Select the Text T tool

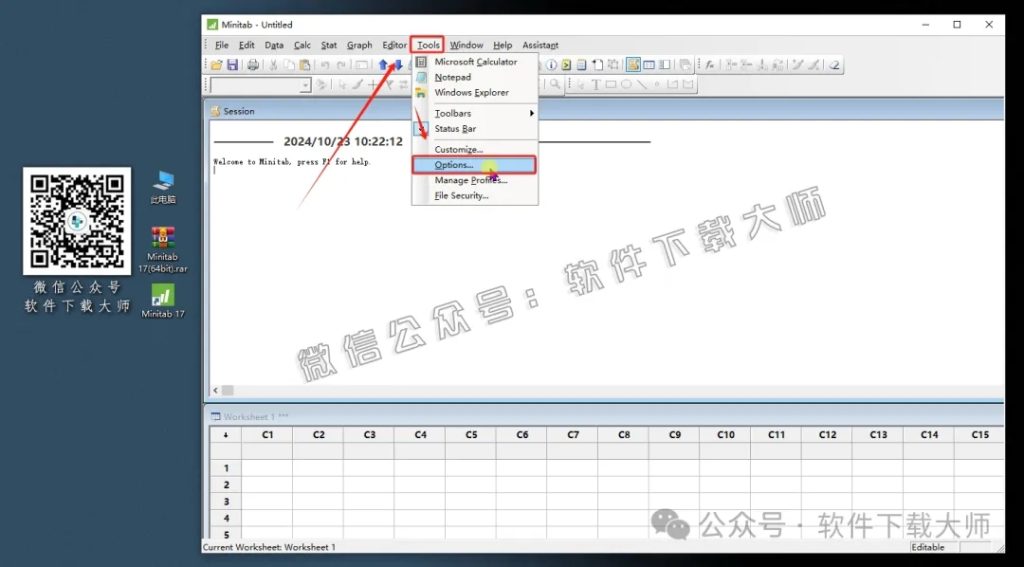point(596,84)
